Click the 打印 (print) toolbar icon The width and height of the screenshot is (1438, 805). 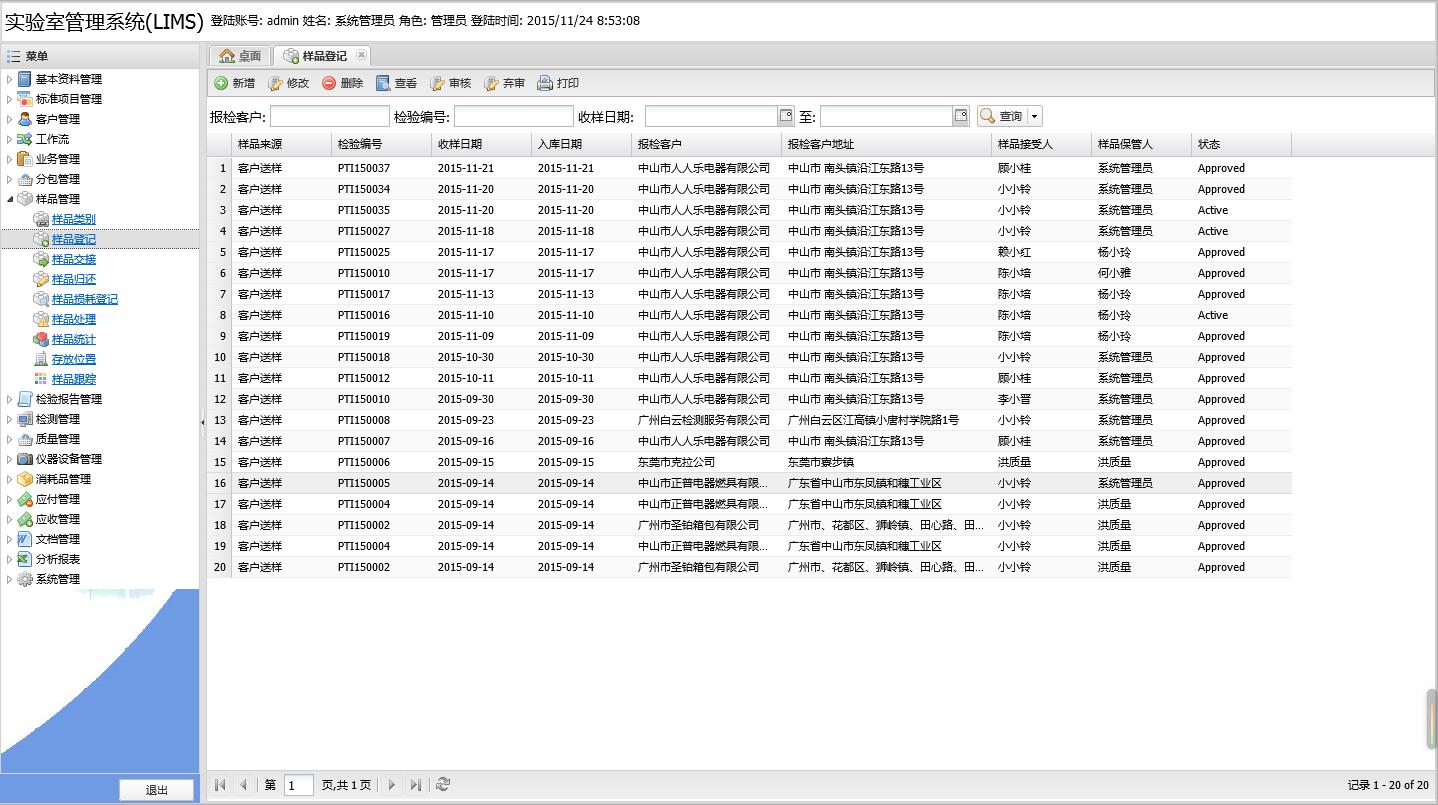[x=545, y=83]
